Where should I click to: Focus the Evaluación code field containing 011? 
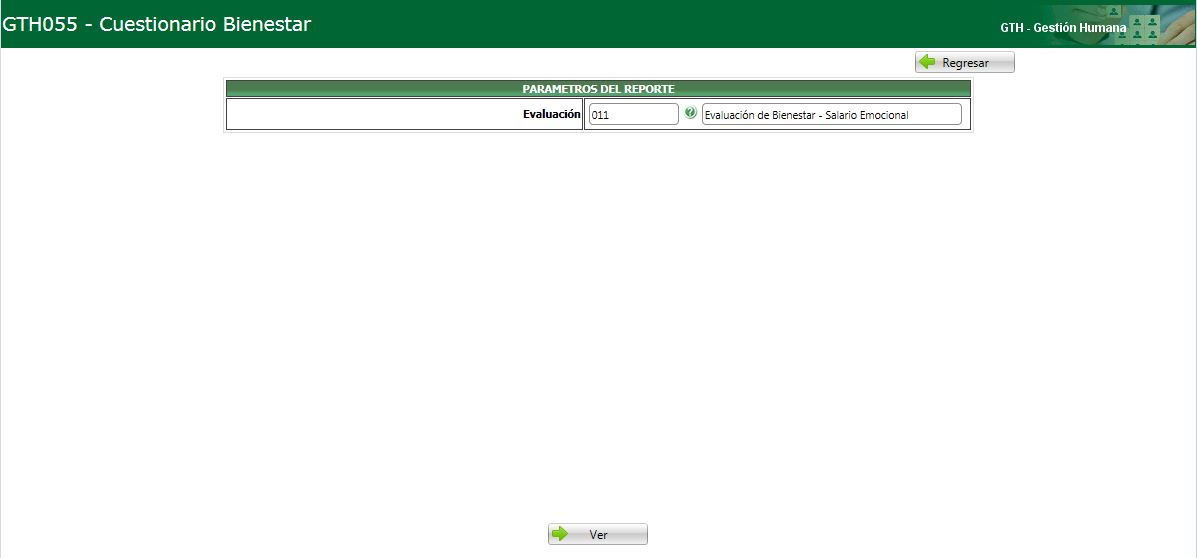tap(634, 115)
